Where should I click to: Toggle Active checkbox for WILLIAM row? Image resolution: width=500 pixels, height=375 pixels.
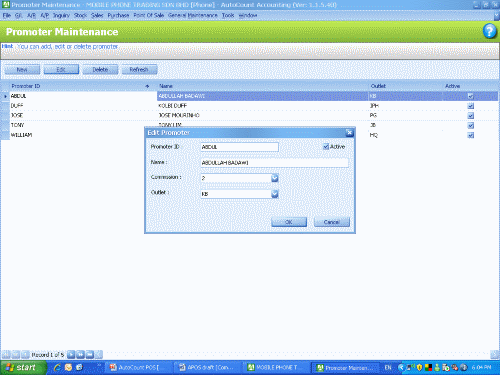(470, 135)
